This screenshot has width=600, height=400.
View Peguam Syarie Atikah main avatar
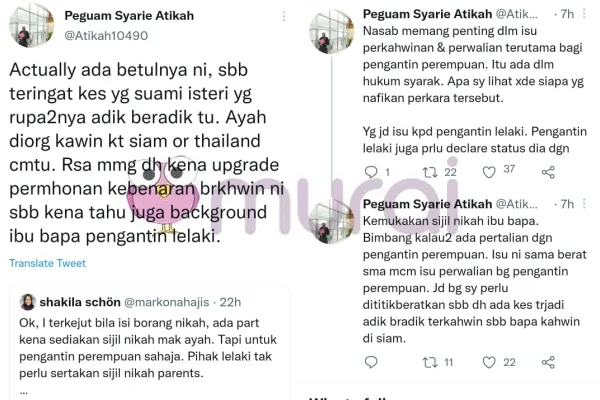(31, 25)
